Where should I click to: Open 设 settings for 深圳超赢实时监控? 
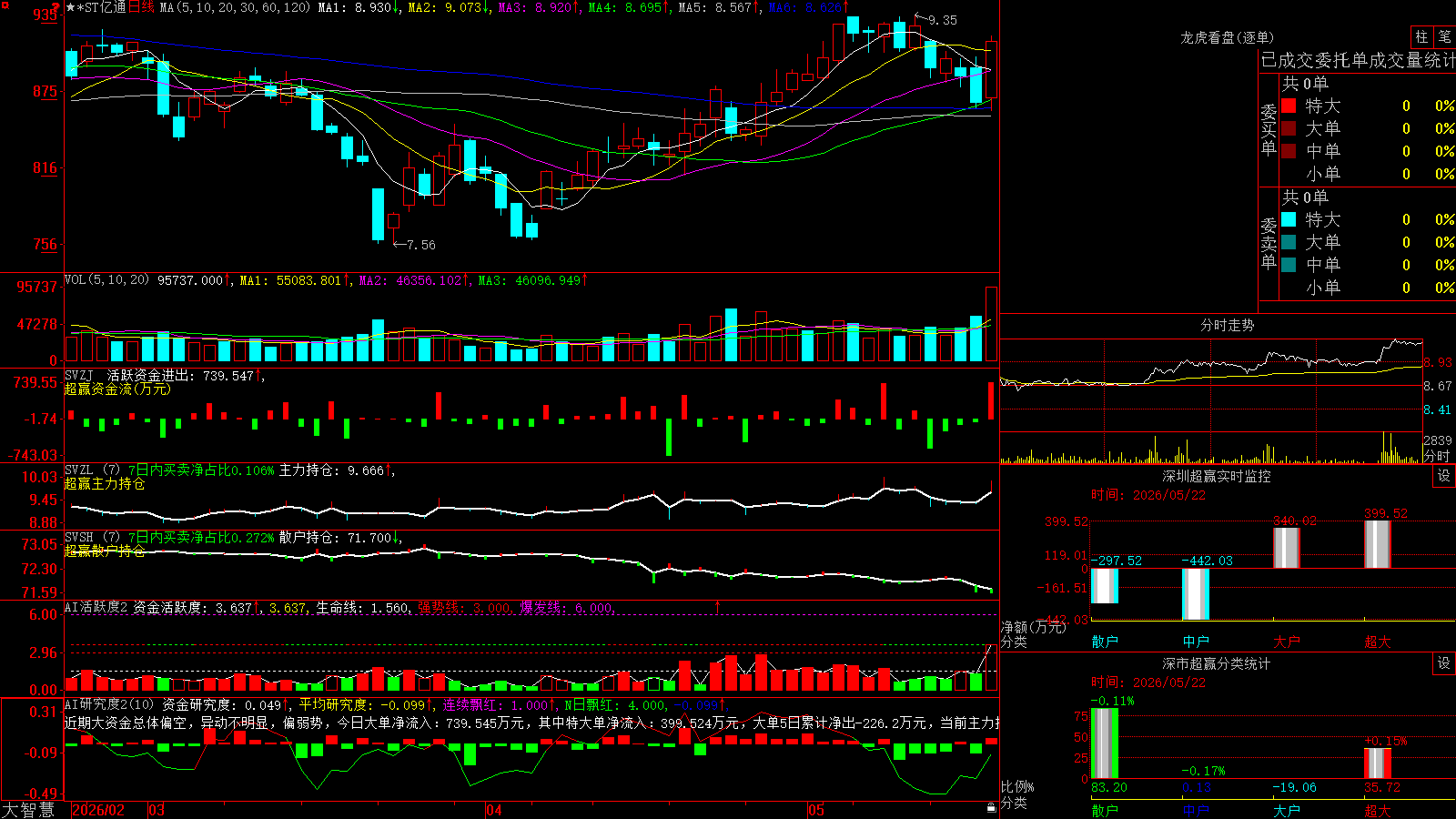click(1444, 476)
